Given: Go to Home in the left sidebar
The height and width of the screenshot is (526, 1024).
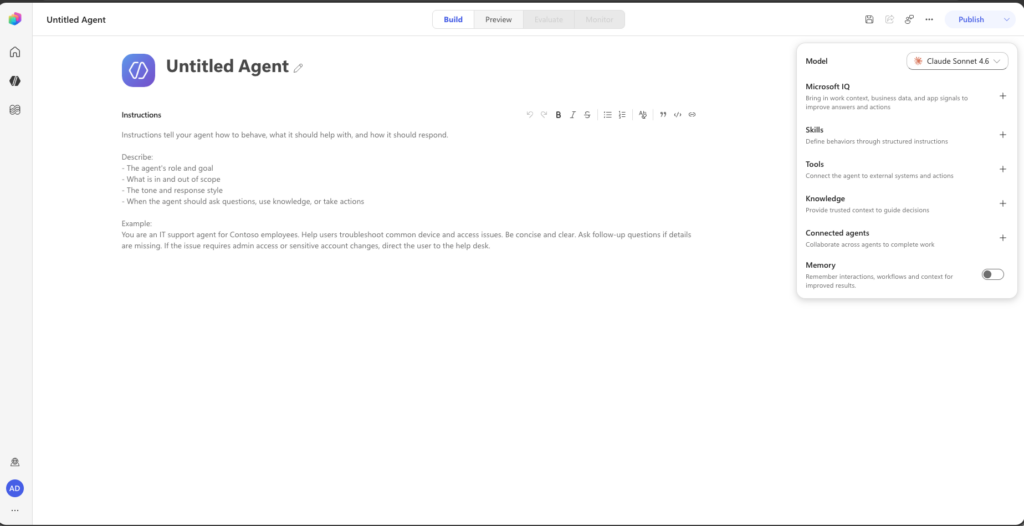Looking at the screenshot, I should [14, 52].
